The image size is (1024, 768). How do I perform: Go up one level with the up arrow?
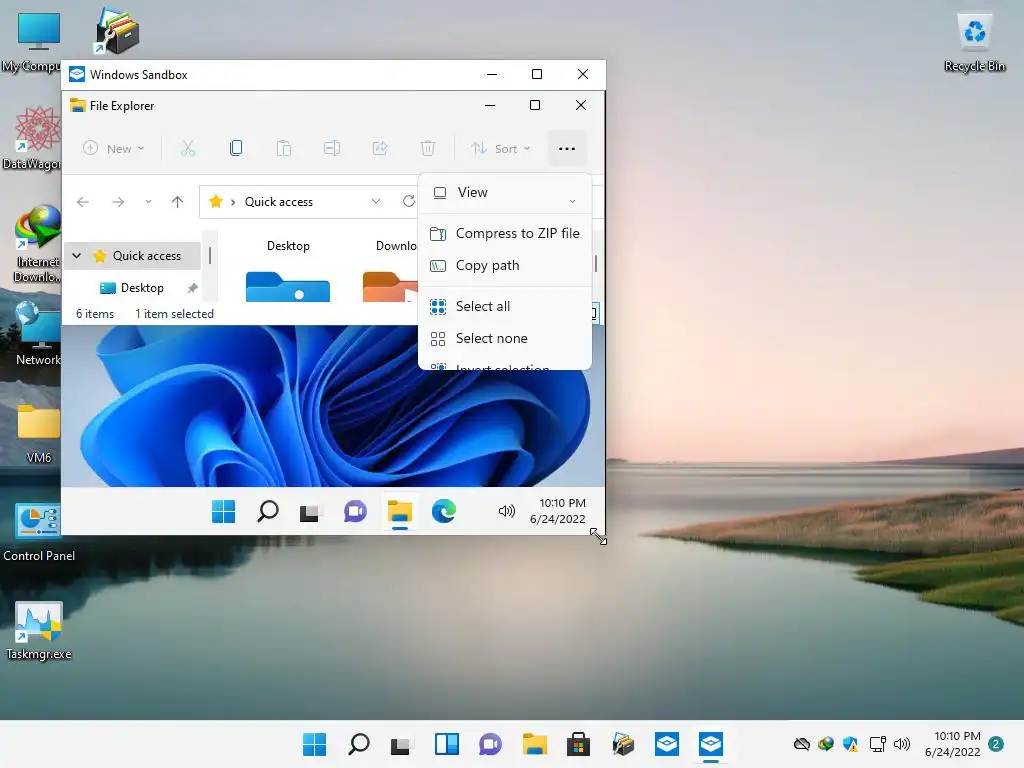coord(177,202)
